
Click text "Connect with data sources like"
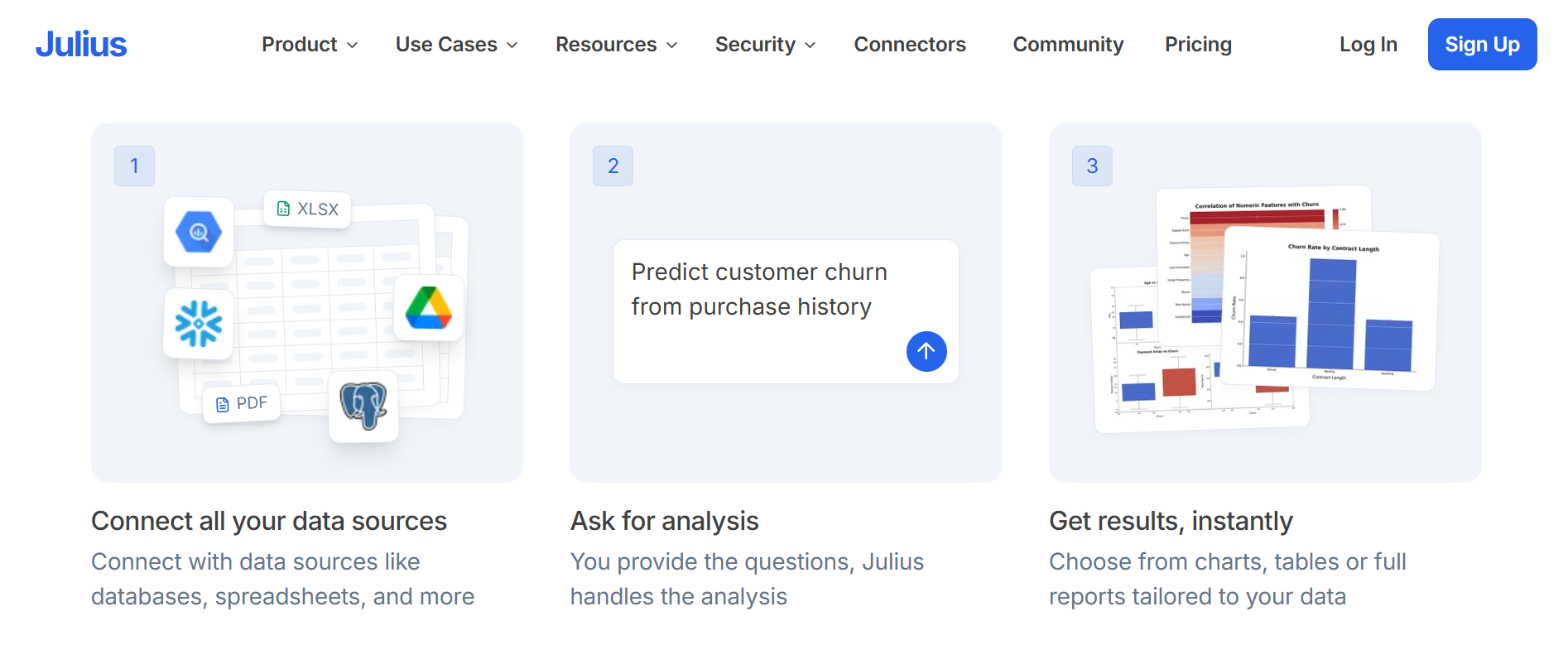(x=256, y=561)
